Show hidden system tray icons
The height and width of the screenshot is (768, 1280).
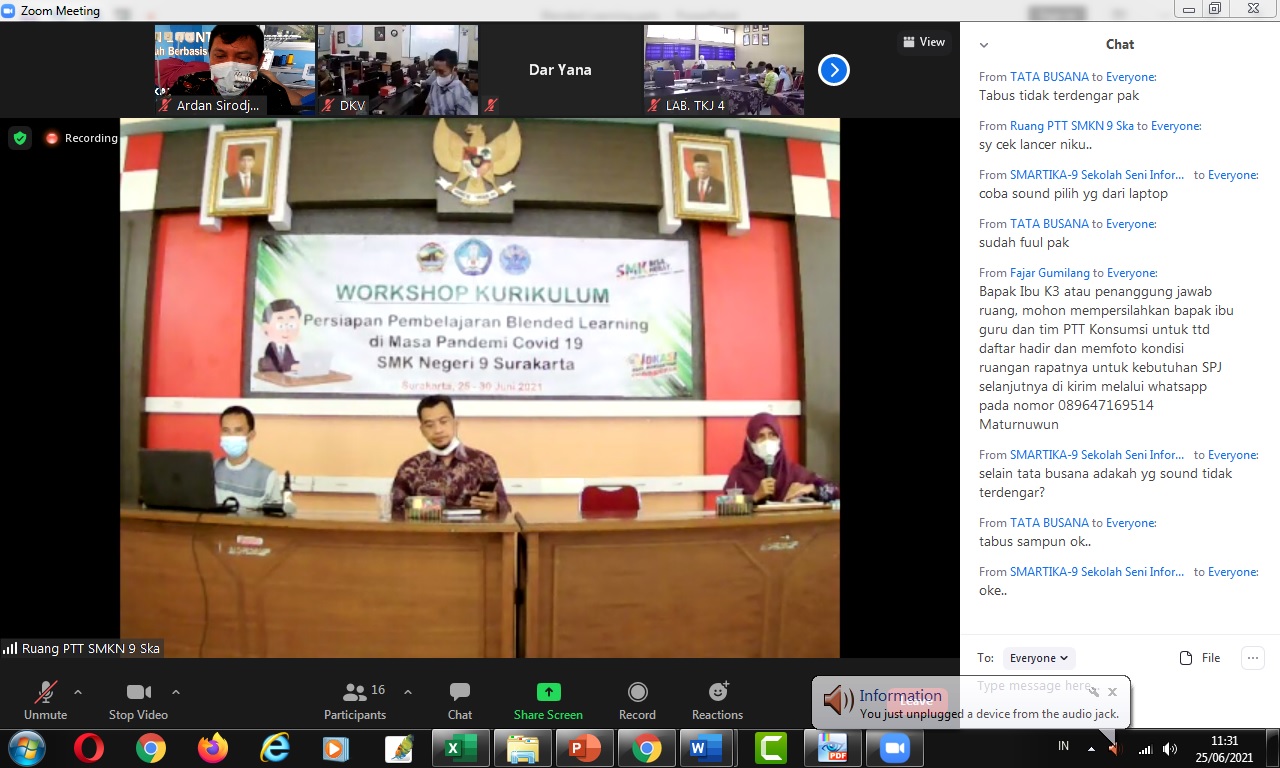(x=1091, y=748)
